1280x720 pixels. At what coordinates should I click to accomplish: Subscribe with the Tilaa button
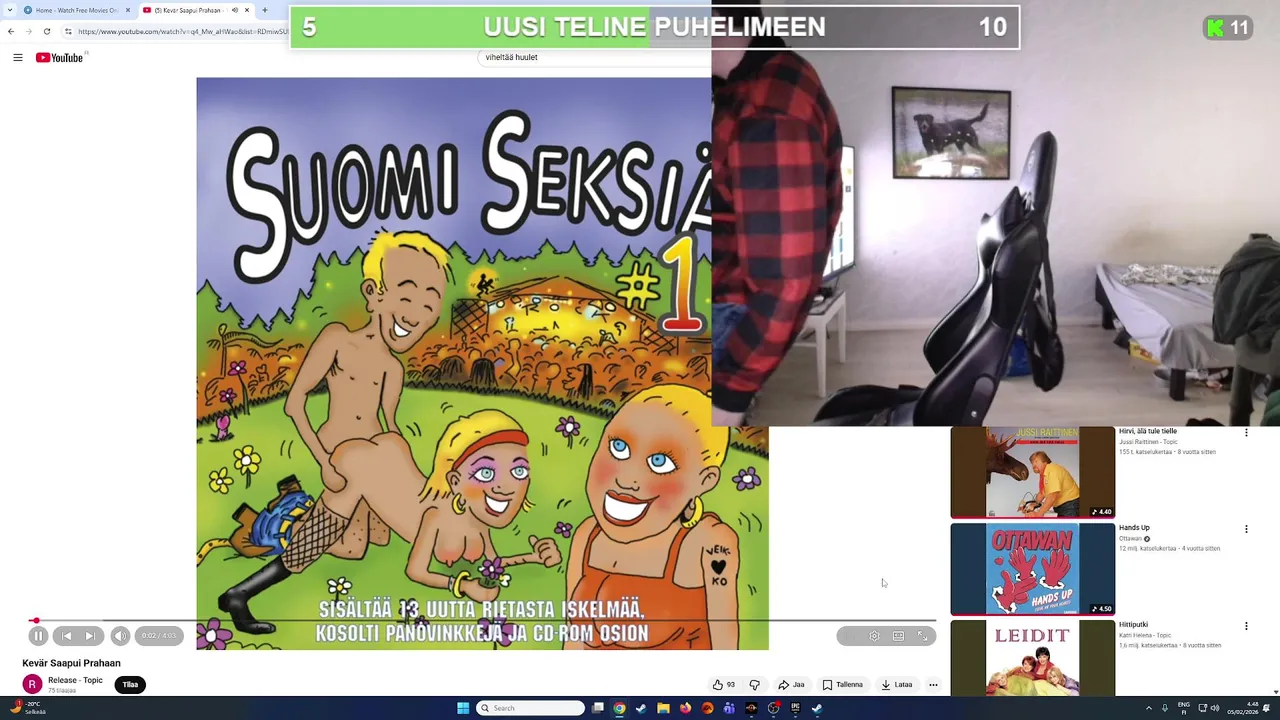point(130,685)
